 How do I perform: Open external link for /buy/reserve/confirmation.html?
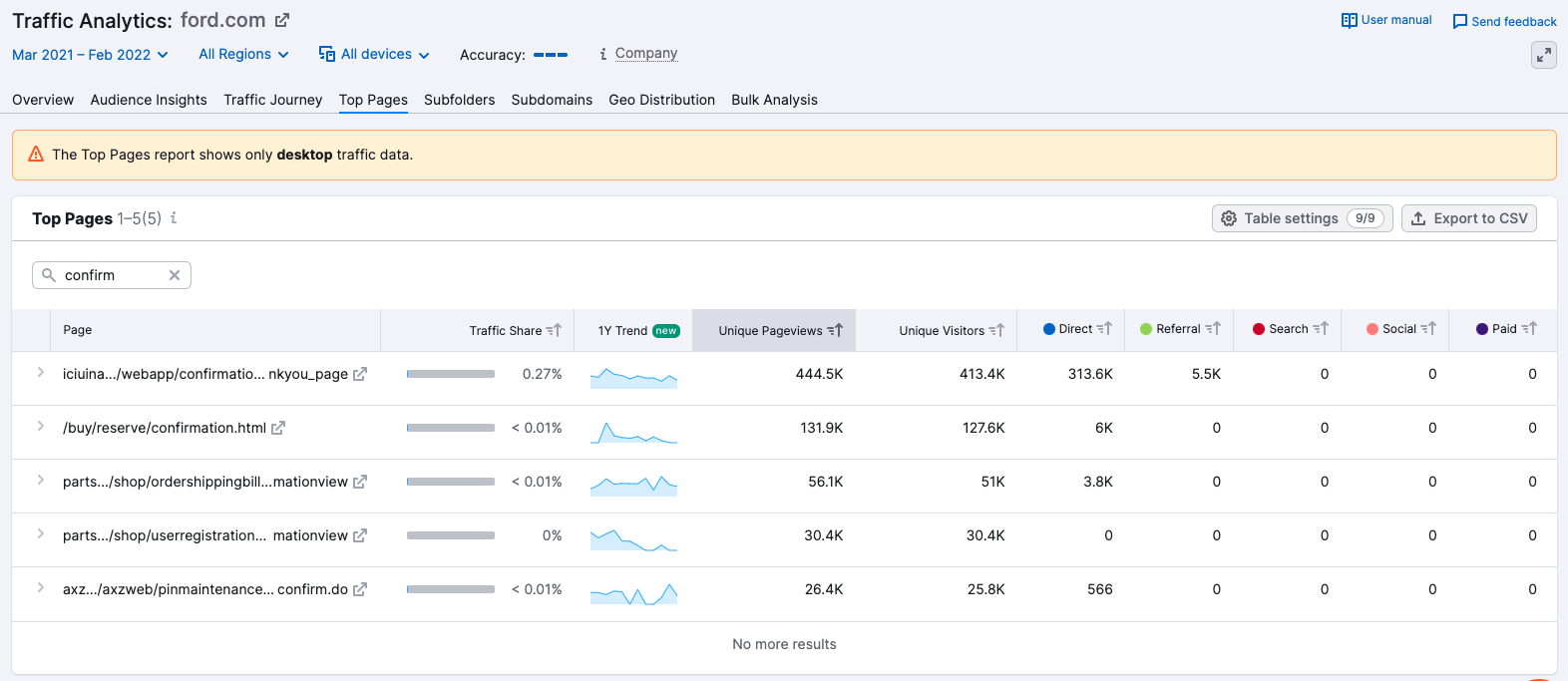278,428
